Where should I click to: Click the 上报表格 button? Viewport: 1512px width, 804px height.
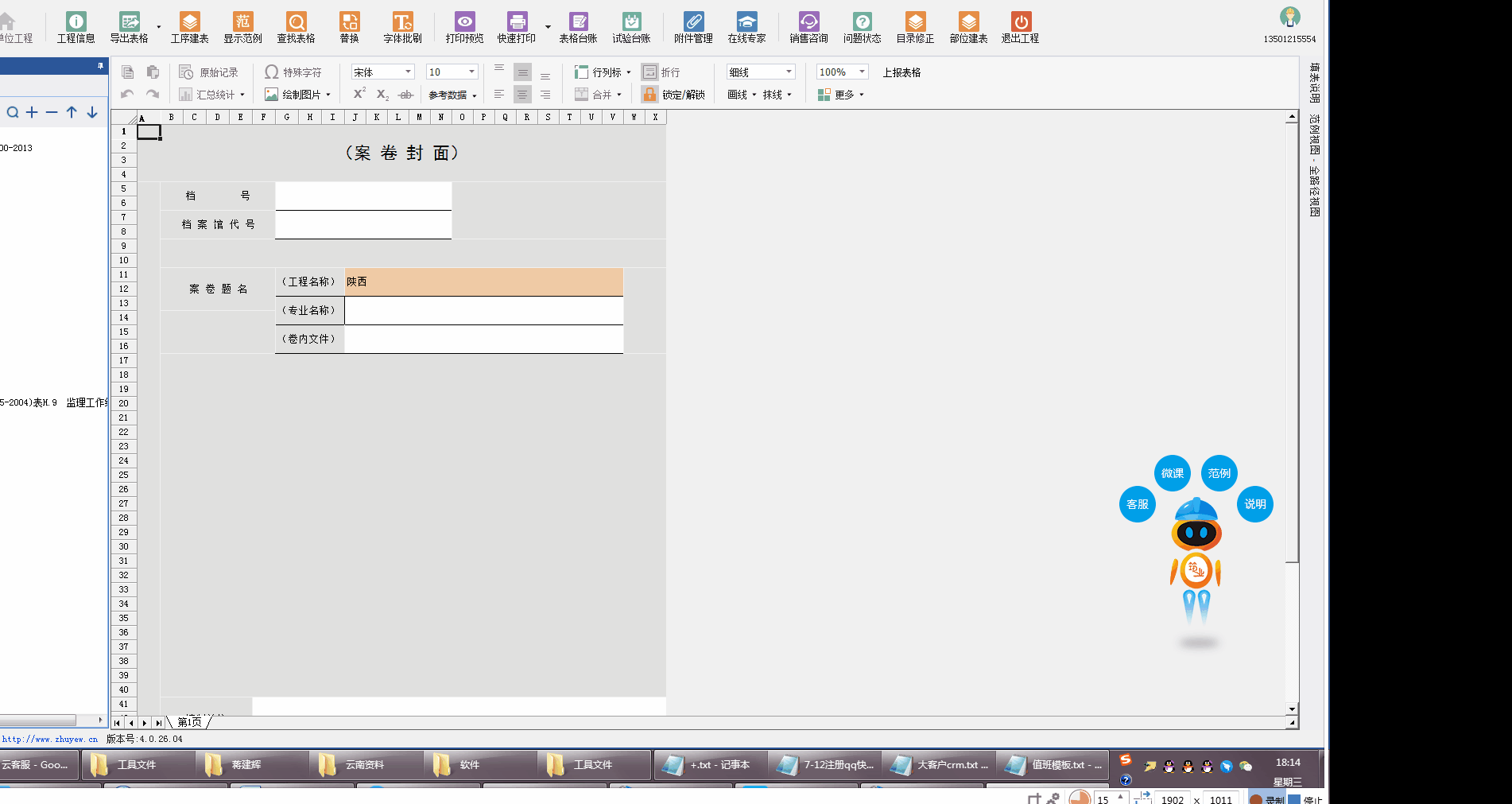(x=901, y=72)
